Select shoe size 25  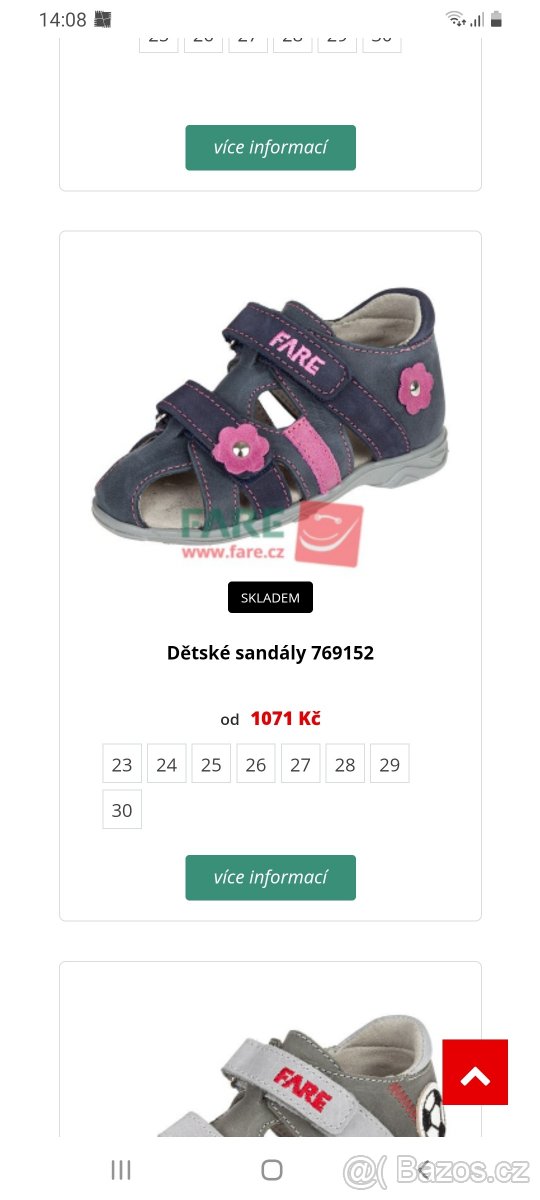pos(211,764)
